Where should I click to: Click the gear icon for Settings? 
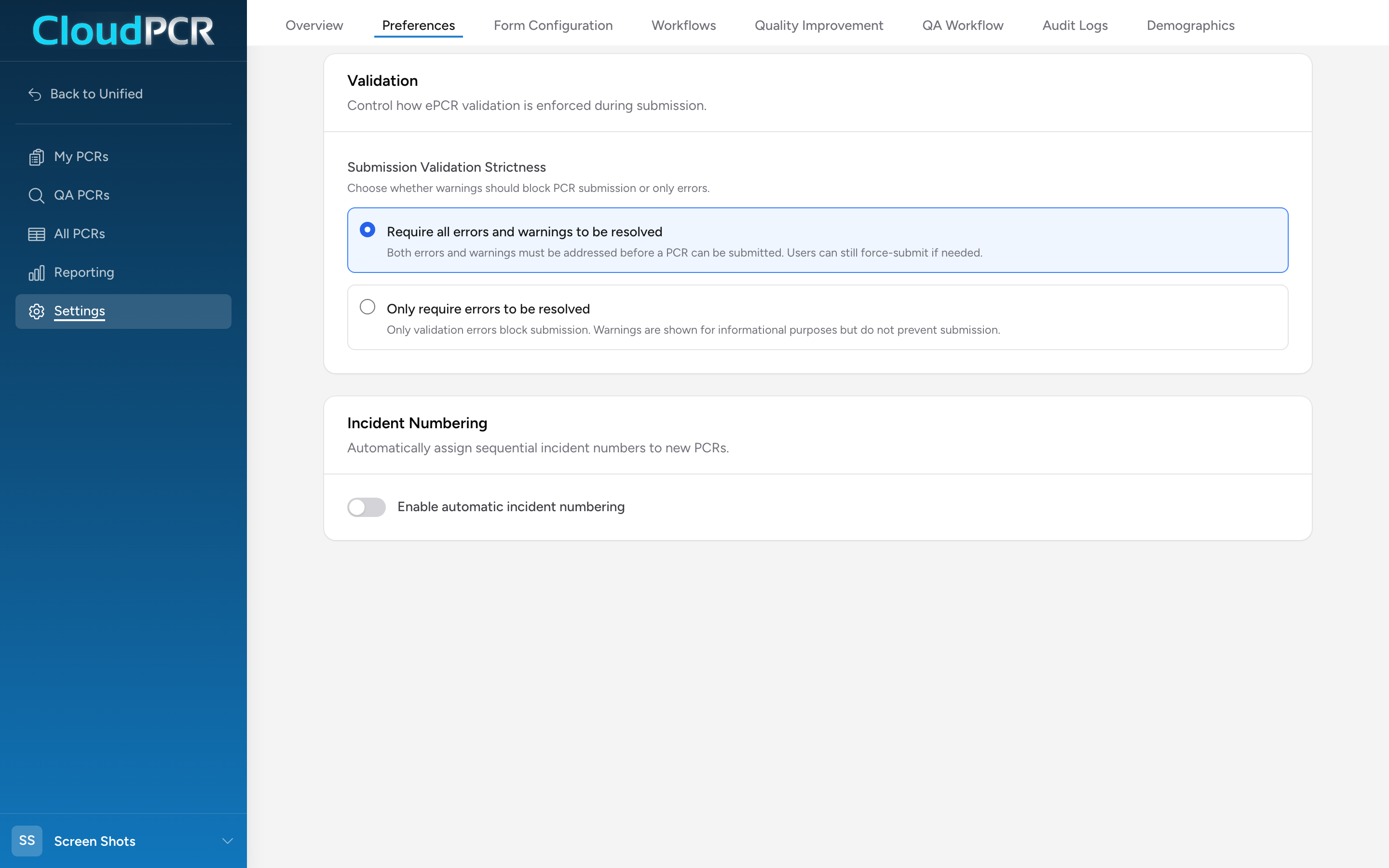pos(36,311)
